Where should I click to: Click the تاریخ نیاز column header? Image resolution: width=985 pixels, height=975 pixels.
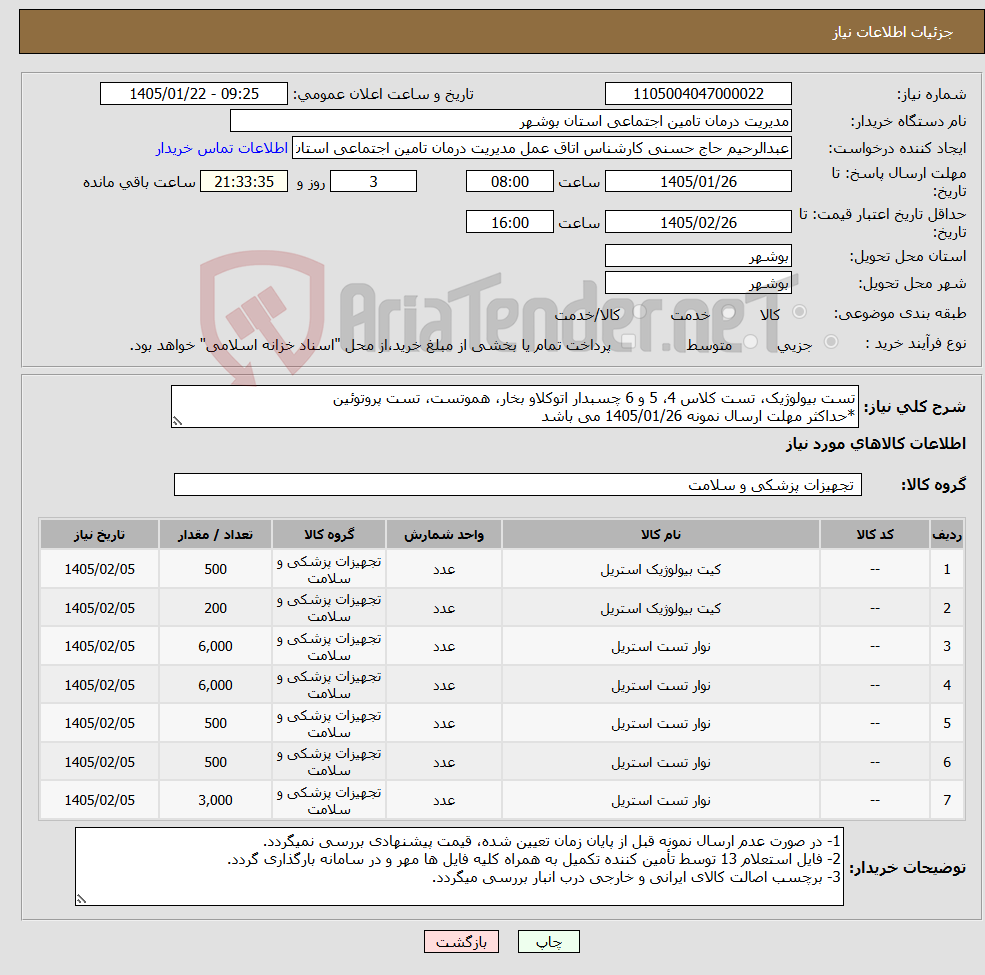click(x=99, y=535)
